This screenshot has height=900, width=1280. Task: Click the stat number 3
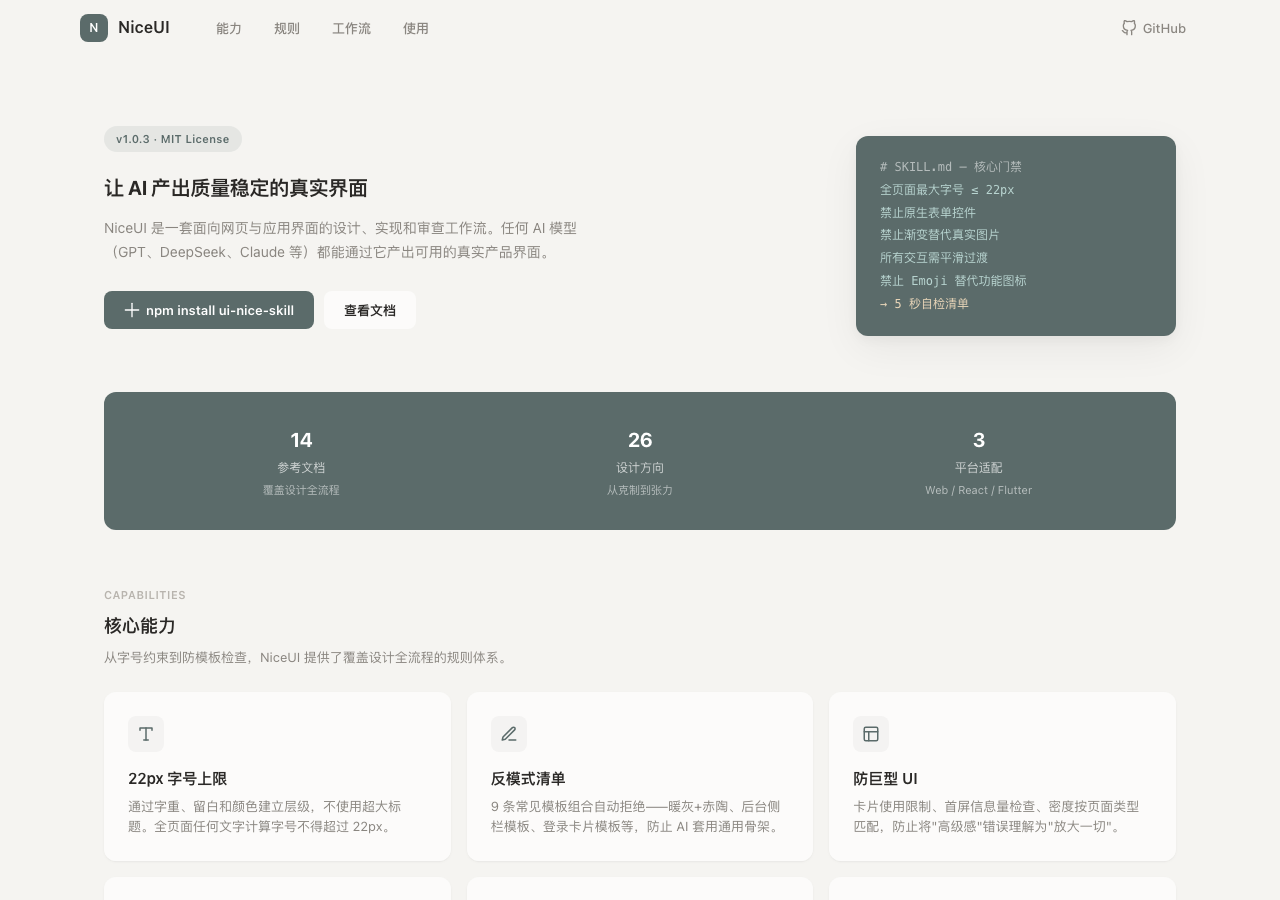tap(979, 440)
